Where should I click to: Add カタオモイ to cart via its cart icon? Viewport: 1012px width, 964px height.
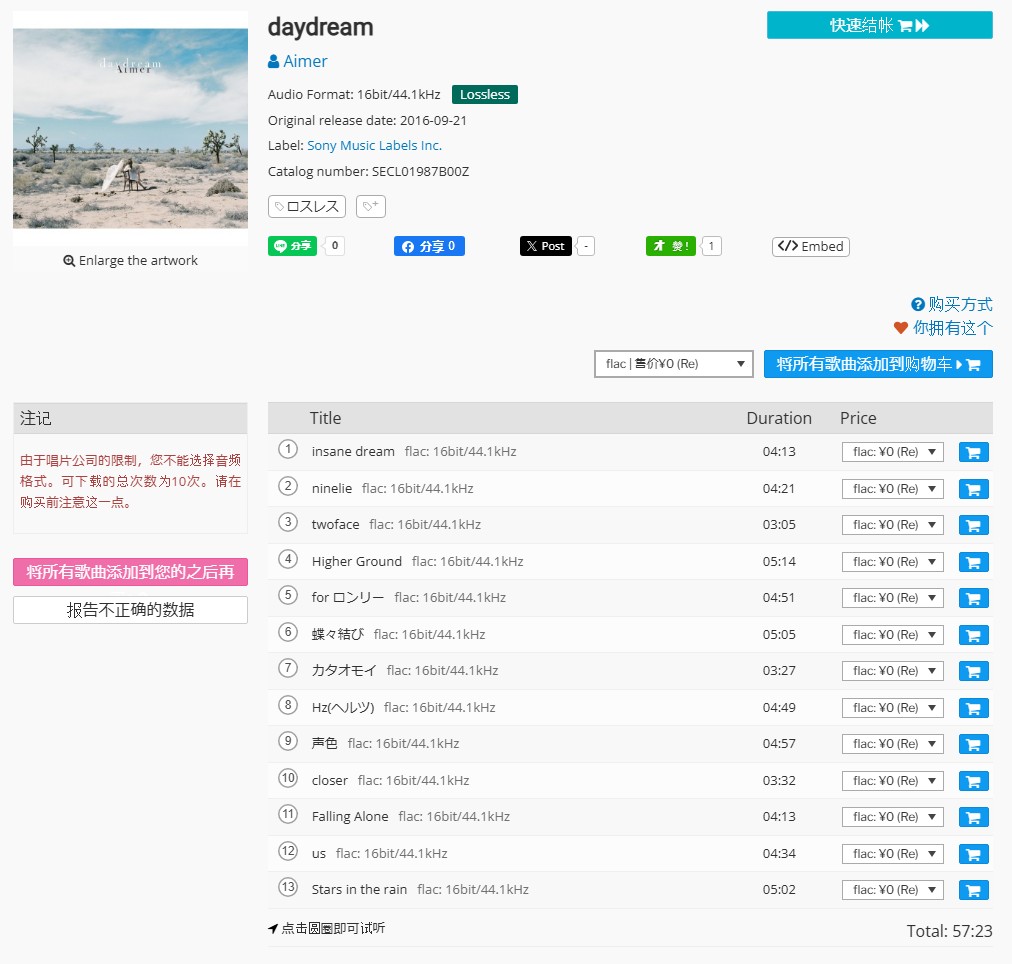tap(973, 671)
